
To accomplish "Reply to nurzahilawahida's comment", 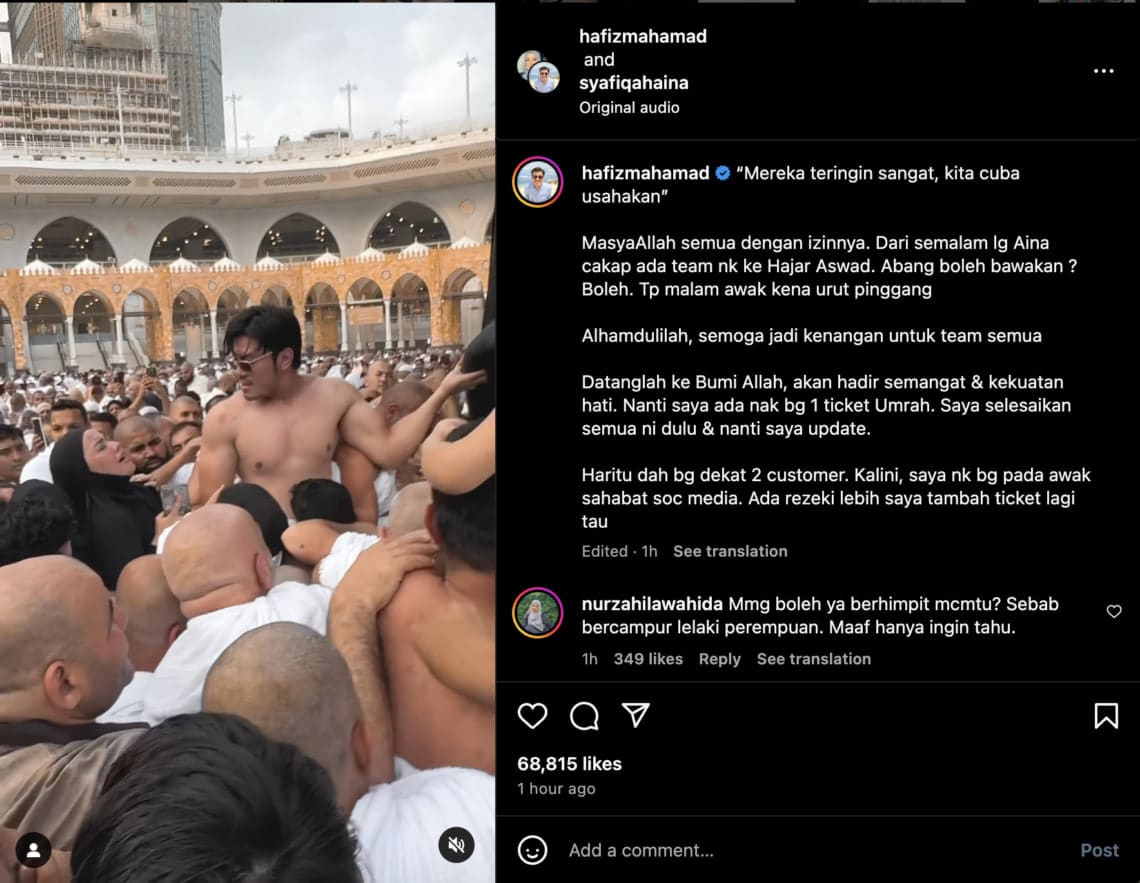I will pos(719,658).
